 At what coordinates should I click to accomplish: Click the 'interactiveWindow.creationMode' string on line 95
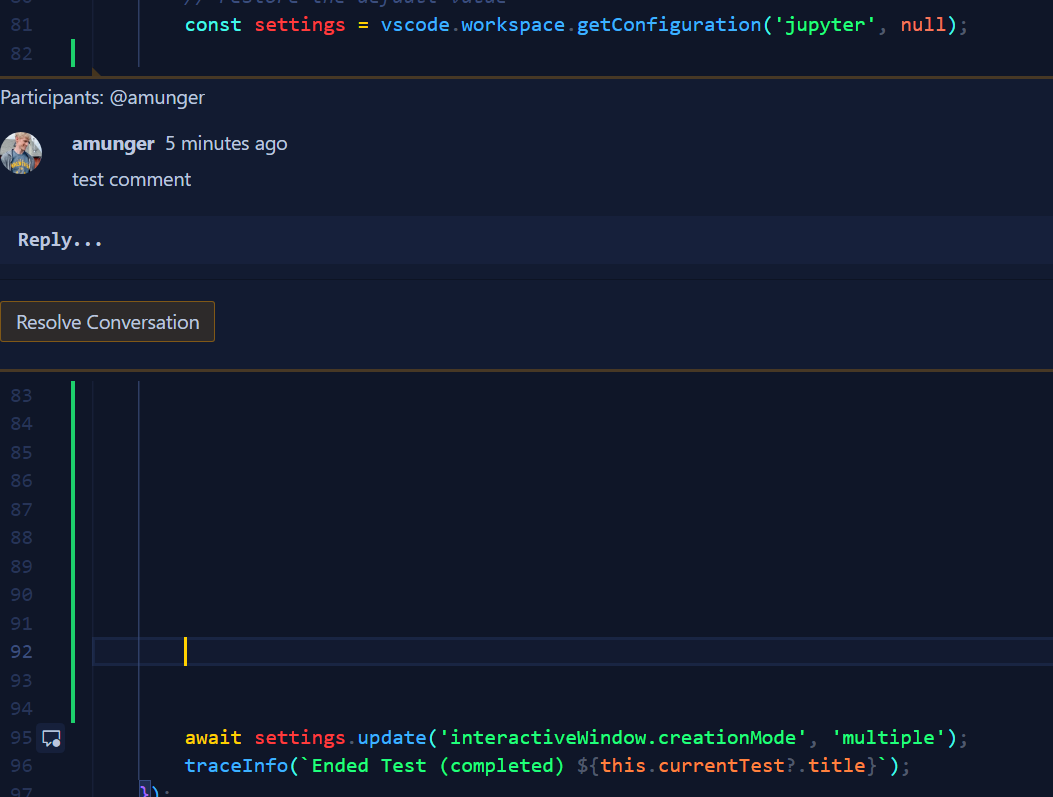pyautogui.click(x=620, y=737)
